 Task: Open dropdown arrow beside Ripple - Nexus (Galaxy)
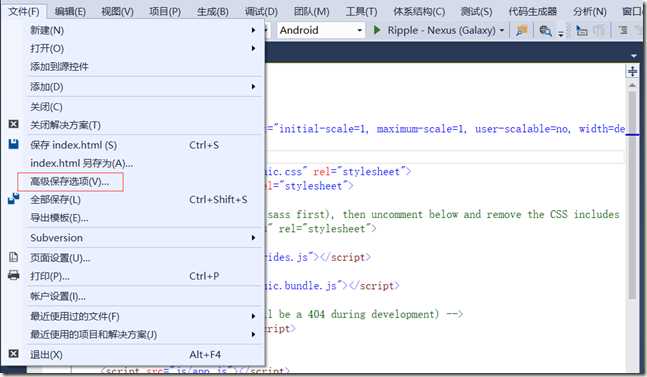[x=502, y=31]
